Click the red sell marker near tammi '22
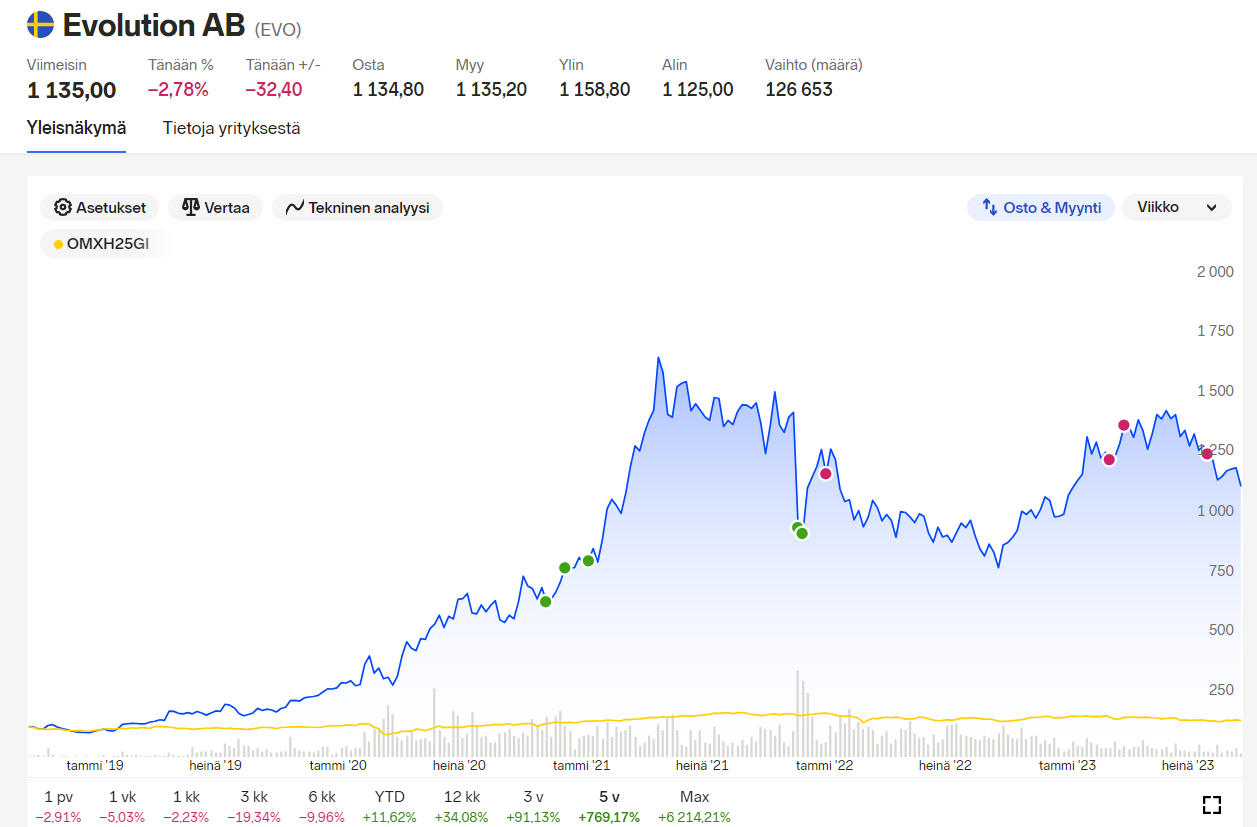This screenshot has width=1257, height=827. click(825, 473)
